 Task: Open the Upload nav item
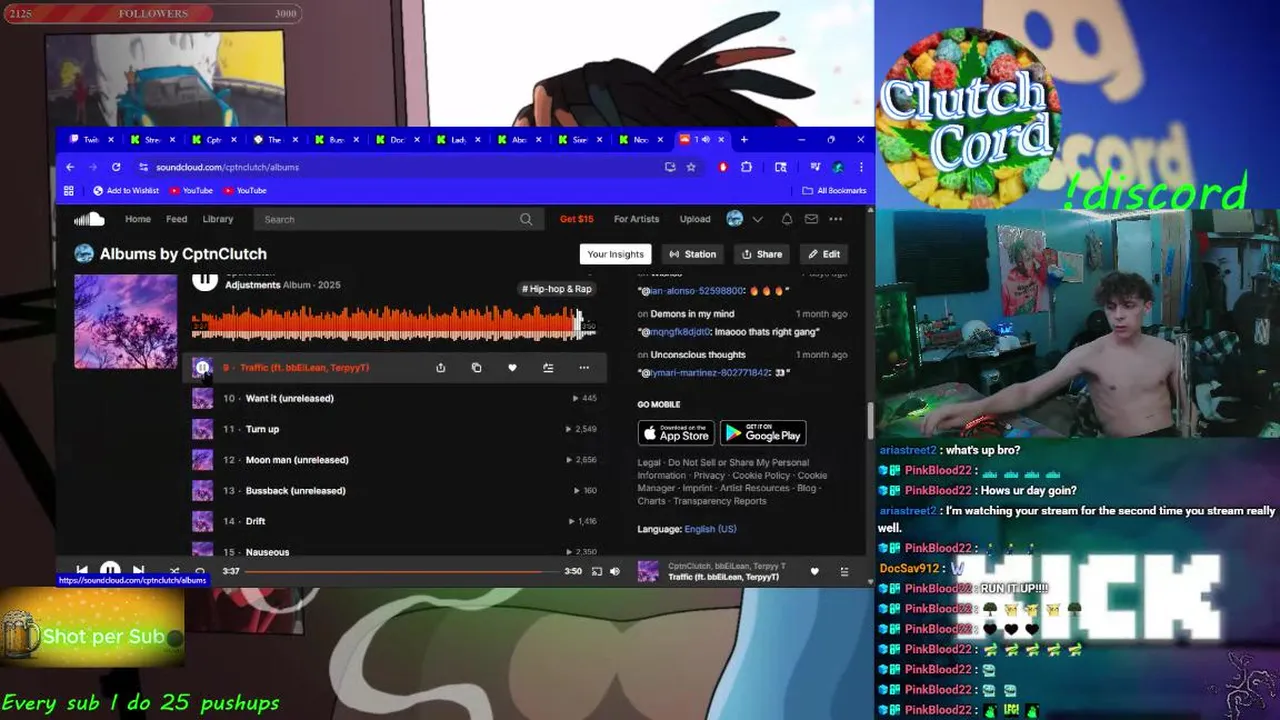695,219
